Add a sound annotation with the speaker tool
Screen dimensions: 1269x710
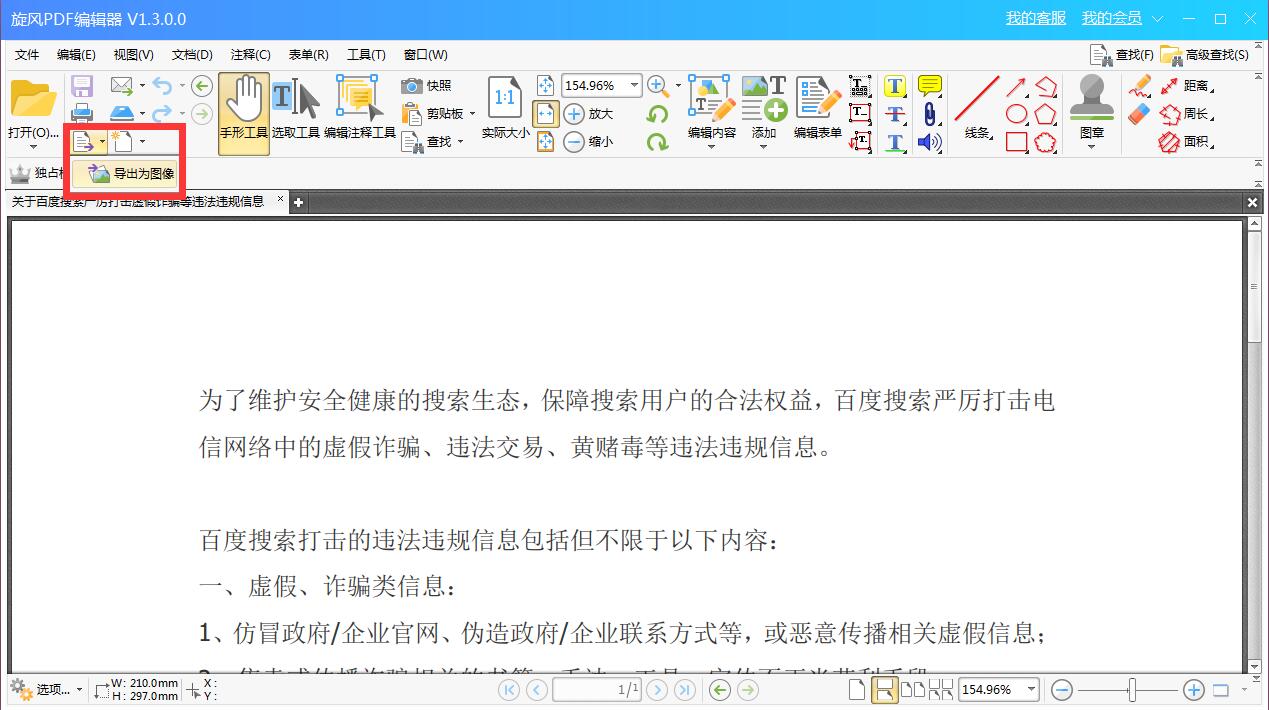(929, 142)
